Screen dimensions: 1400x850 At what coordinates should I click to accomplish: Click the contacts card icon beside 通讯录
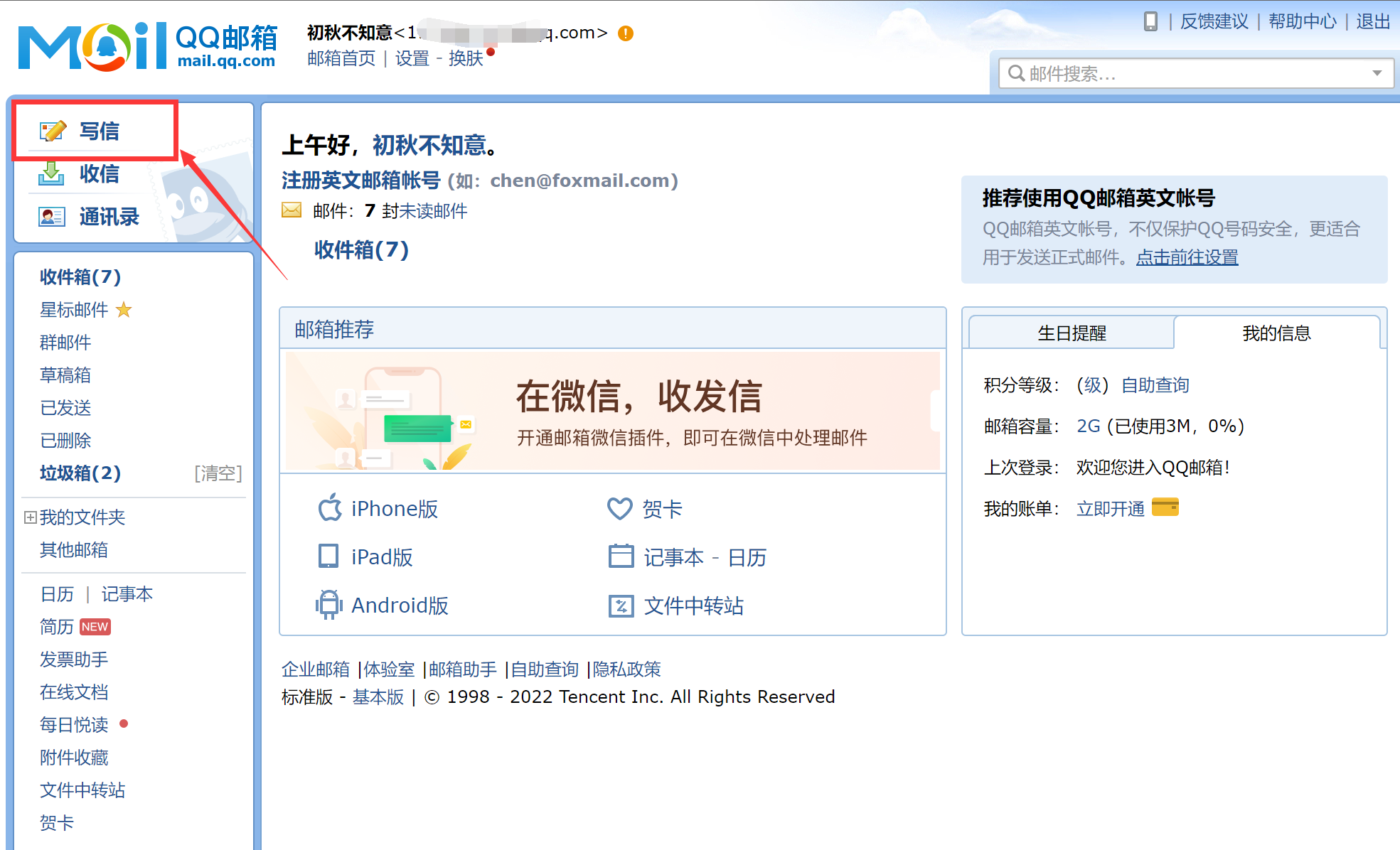tap(51, 217)
